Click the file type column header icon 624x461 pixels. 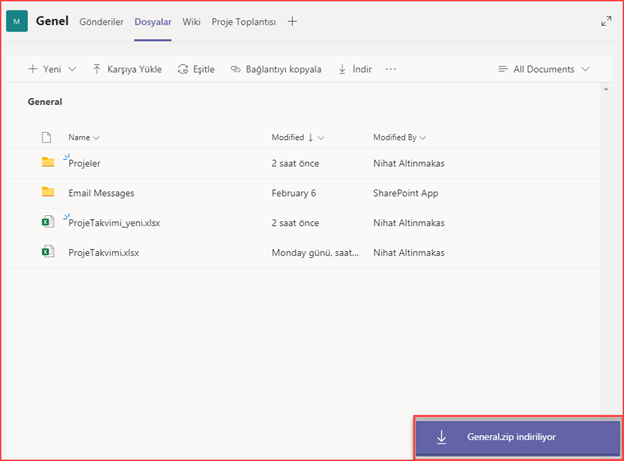pos(47,137)
